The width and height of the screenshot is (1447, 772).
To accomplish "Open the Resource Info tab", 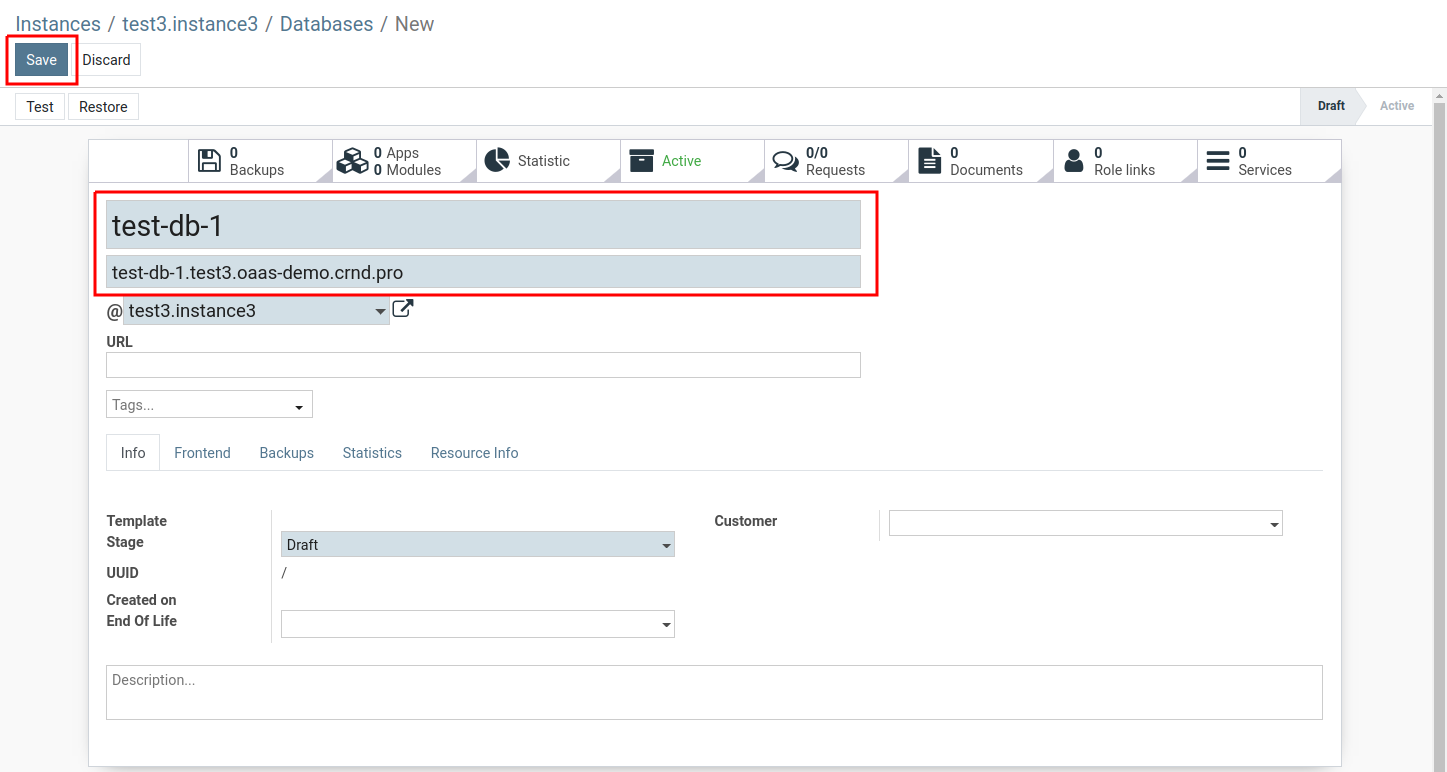I will [x=474, y=453].
